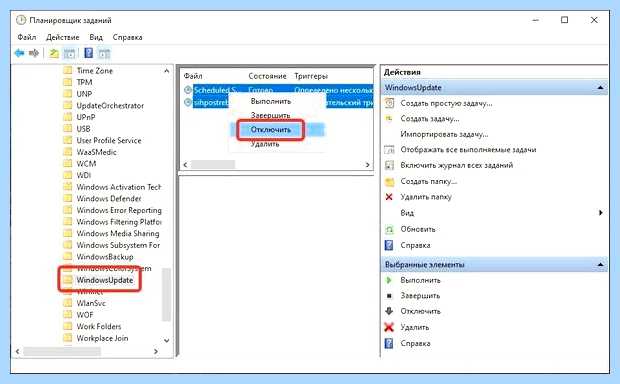Open the Действие menu
620x384 pixels.
(x=62, y=37)
